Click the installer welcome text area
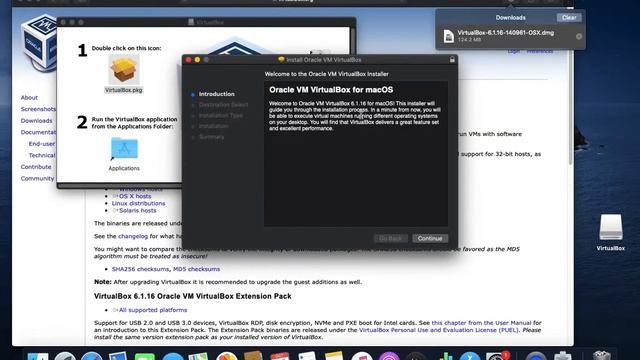 pos(356,153)
